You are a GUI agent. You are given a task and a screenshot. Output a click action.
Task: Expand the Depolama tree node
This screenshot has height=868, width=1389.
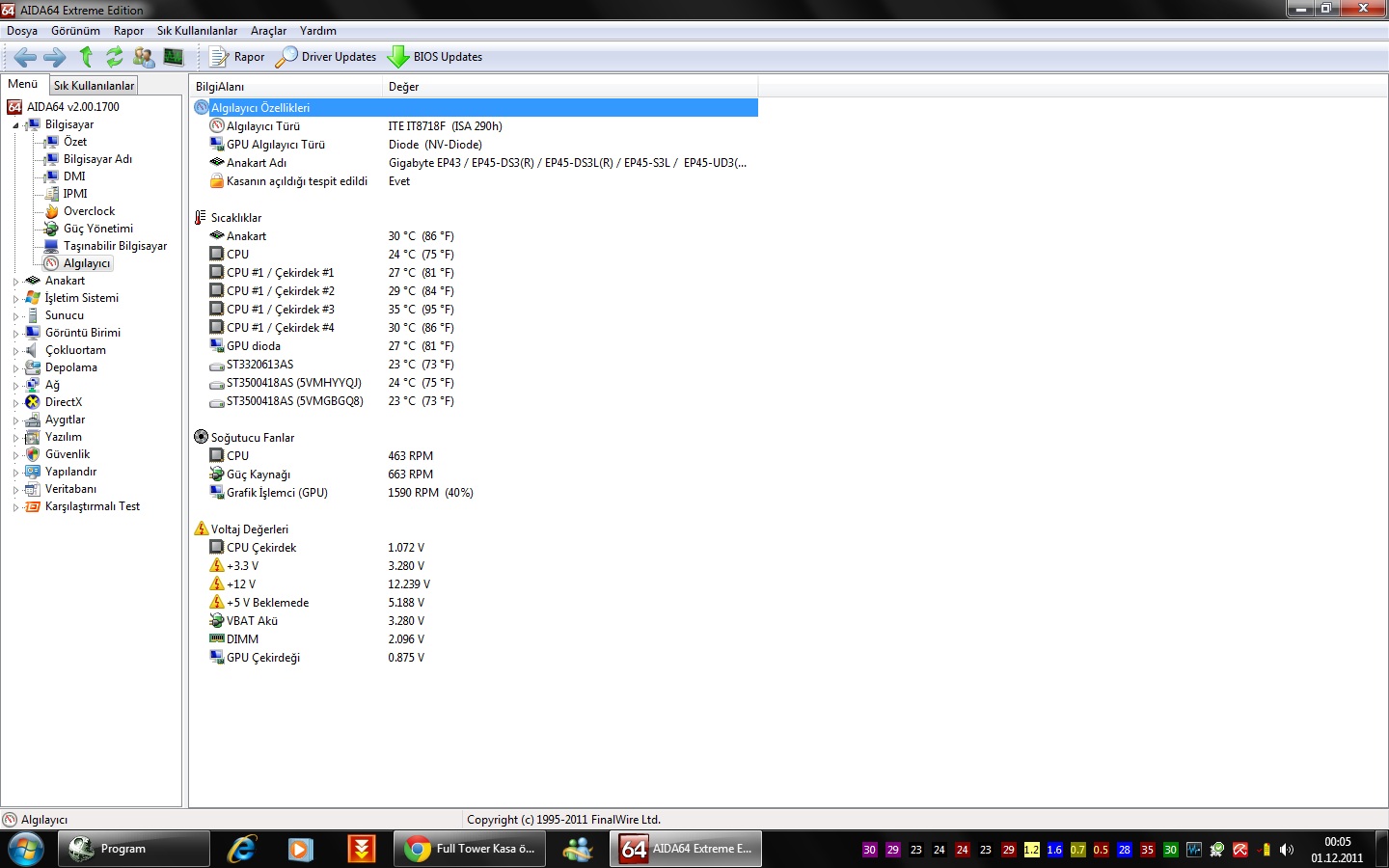tap(15, 368)
